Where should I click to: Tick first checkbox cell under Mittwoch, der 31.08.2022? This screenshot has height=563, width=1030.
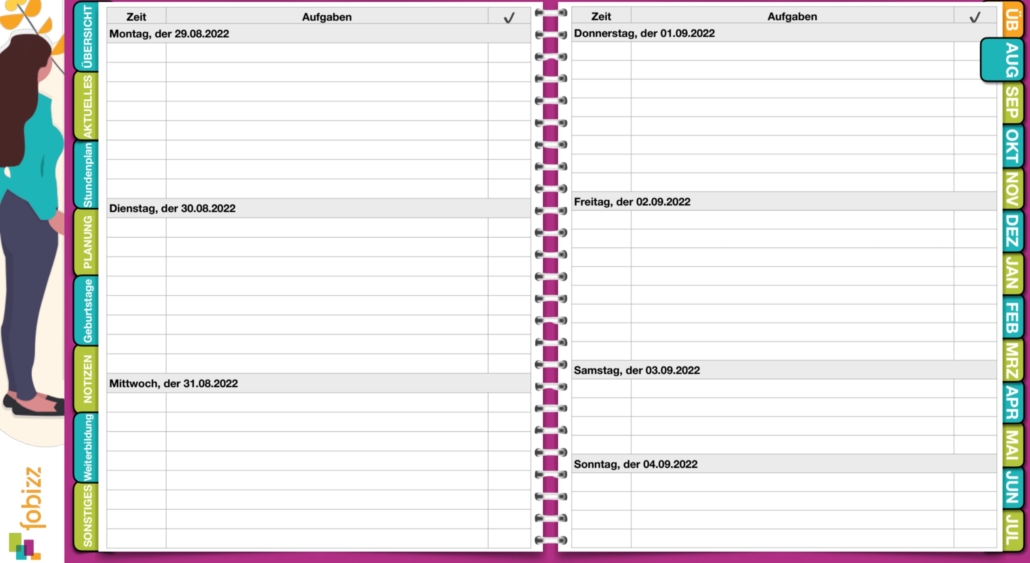509,402
